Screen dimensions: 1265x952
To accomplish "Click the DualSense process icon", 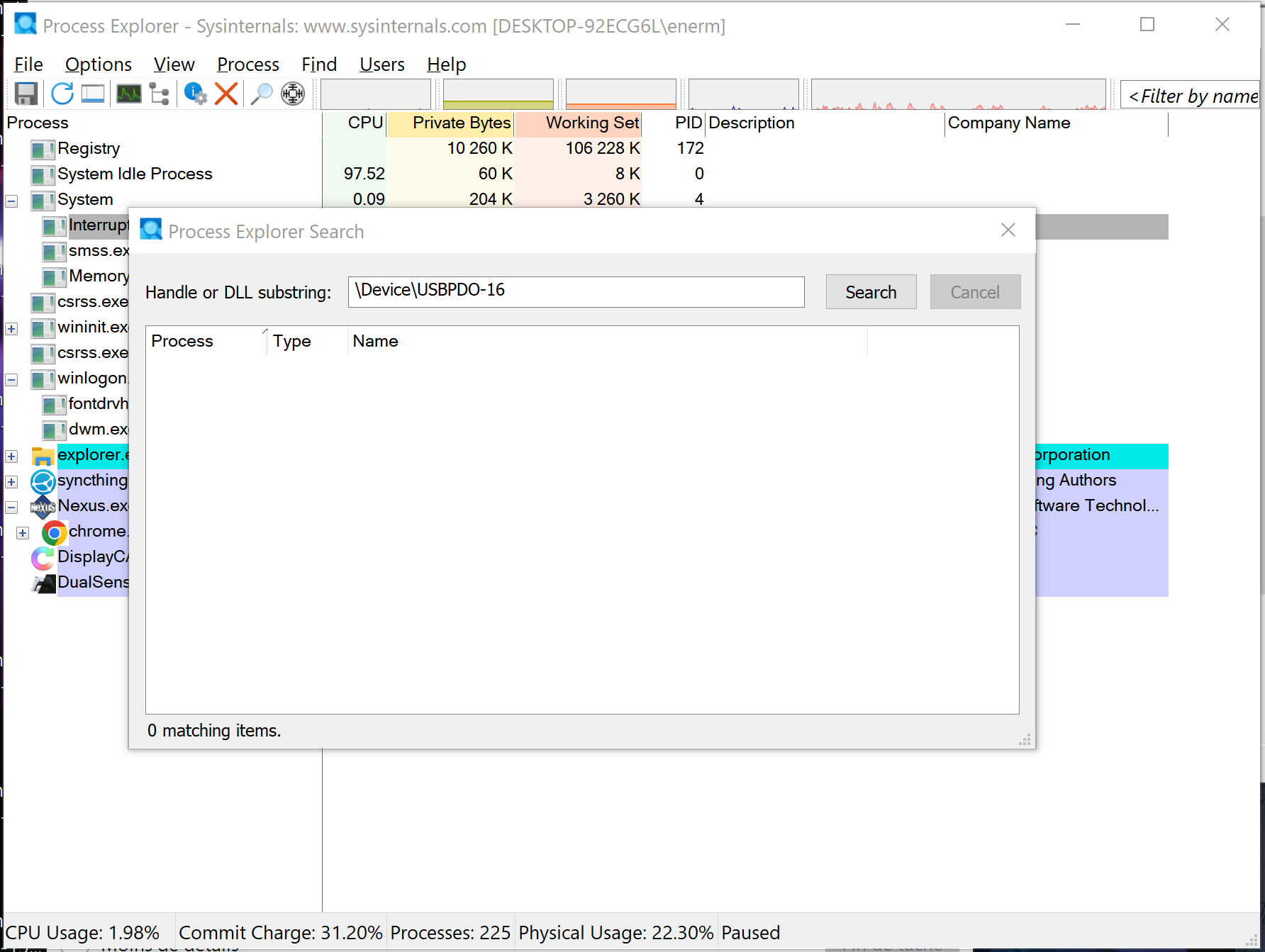I will pyautogui.click(x=43, y=583).
